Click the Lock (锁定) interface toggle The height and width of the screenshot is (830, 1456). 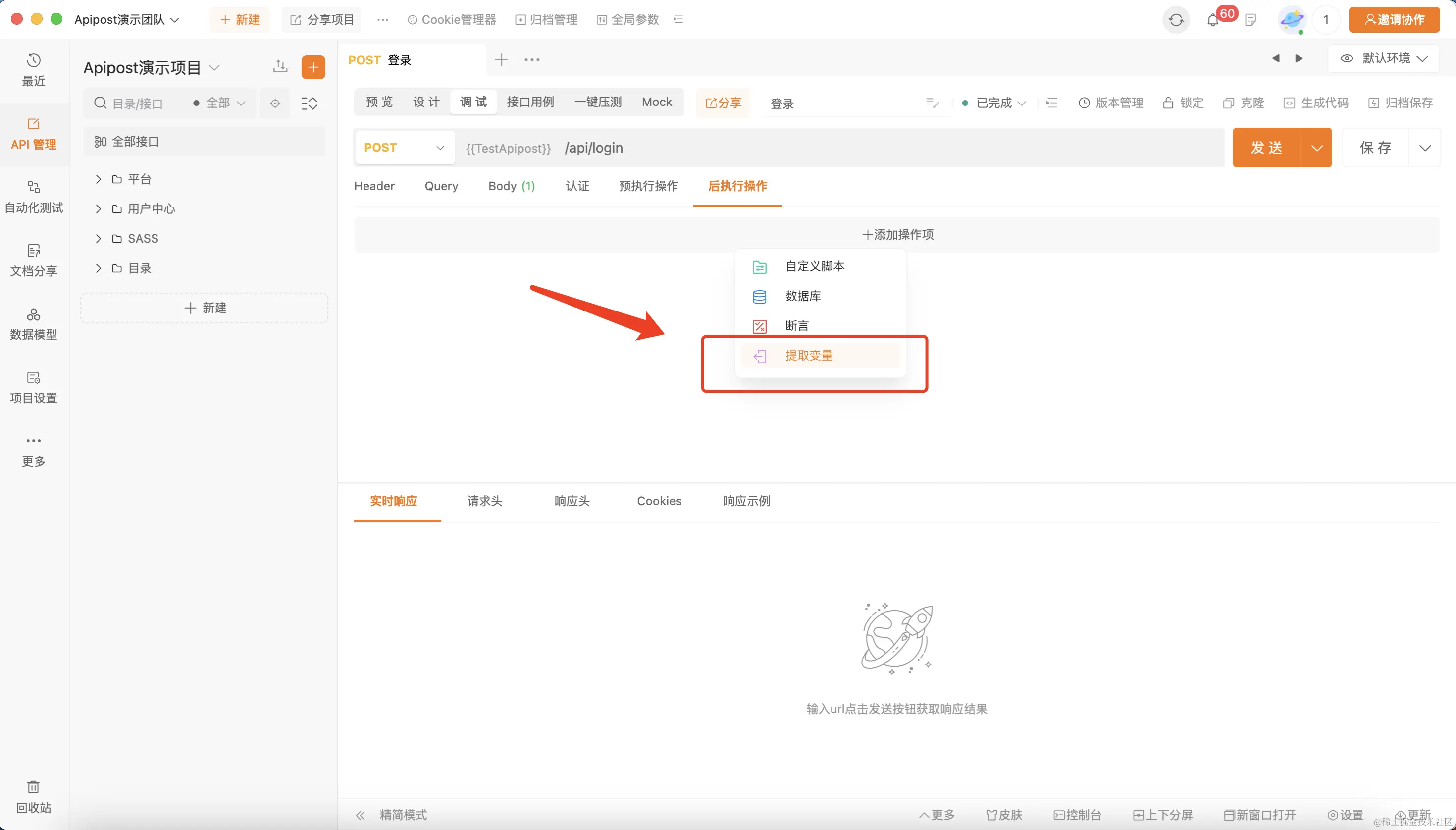point(1184,103)
